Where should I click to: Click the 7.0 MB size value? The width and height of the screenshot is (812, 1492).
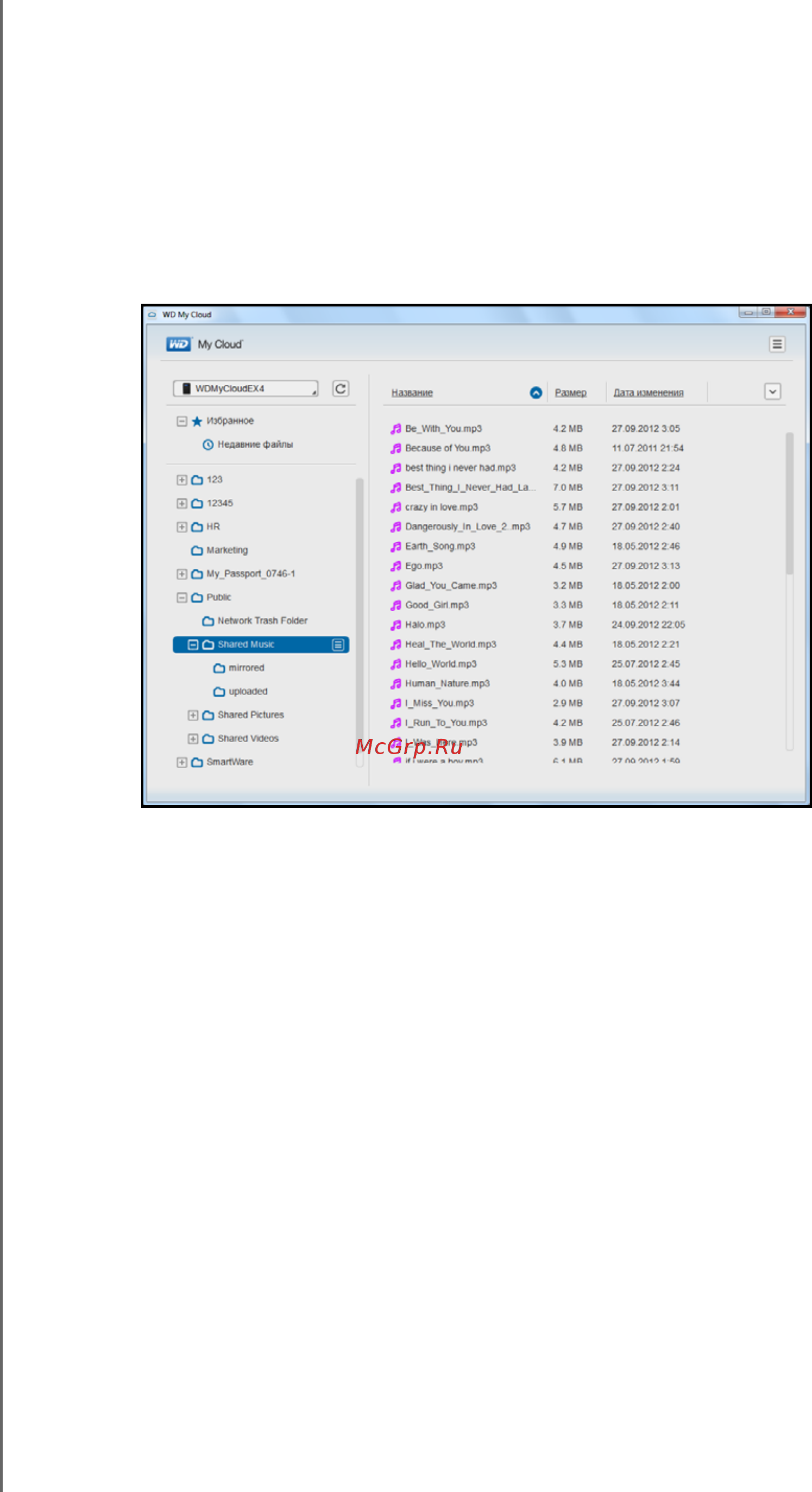567,488
